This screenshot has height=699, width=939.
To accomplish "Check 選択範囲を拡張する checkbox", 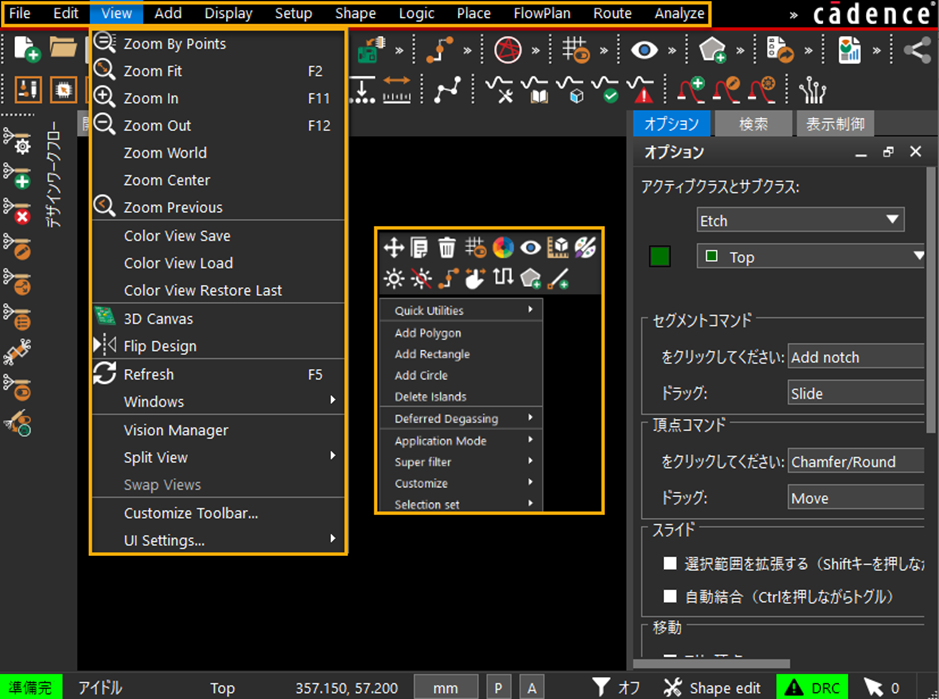I will pyautogui.click(x=670, y=564).
